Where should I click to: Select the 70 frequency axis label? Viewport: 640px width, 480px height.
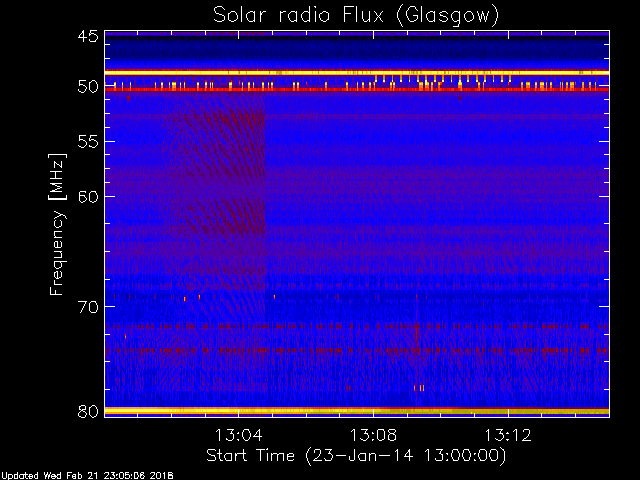(x=88, y=307)
